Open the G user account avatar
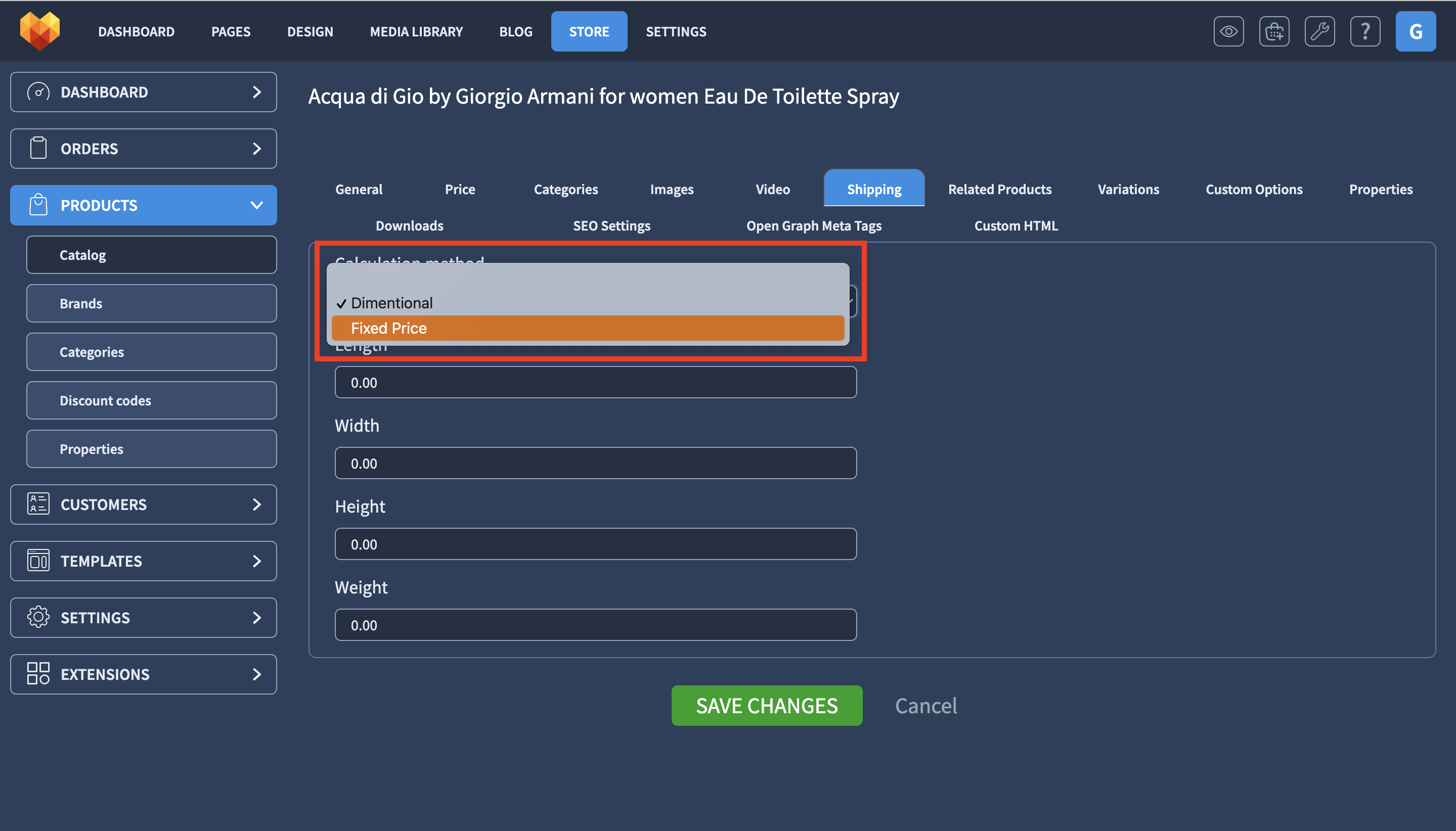The width and height of the screenshot is (1456, 831). pos(1416,31)
